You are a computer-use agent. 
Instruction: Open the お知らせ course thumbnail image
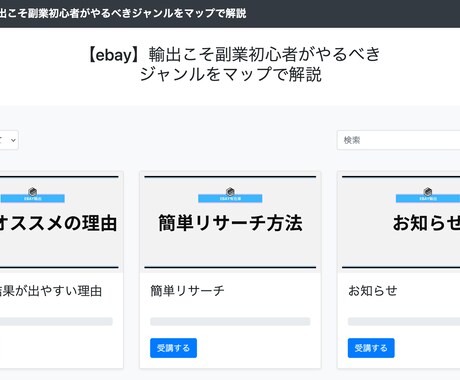[399, 222]
